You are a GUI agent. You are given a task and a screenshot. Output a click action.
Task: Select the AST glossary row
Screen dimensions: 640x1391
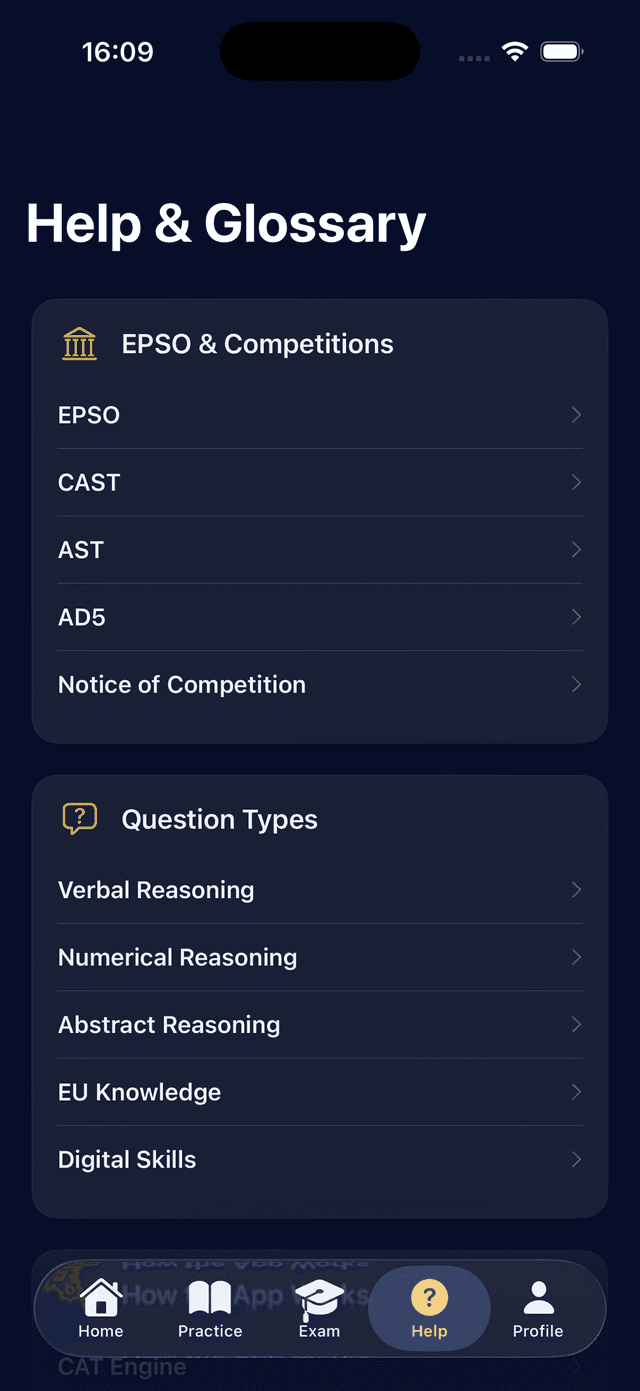tap(320, 549)
